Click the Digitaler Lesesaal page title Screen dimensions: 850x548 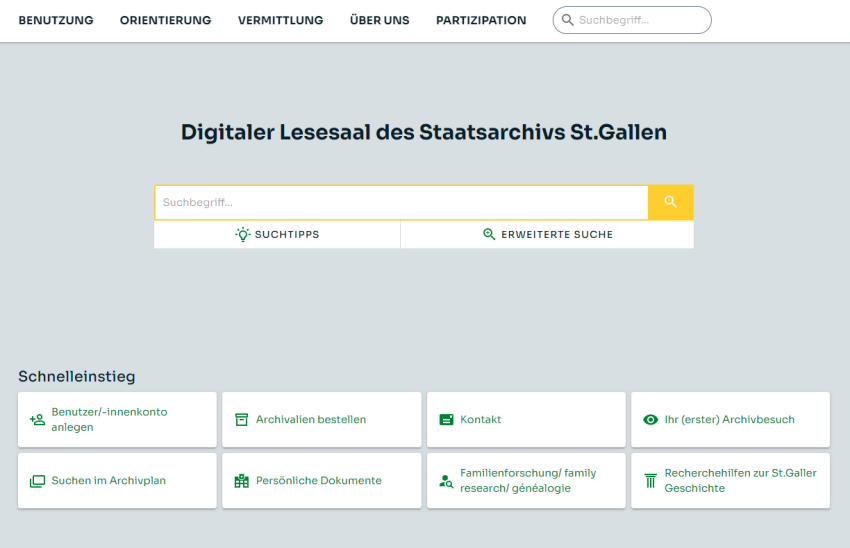424,132
